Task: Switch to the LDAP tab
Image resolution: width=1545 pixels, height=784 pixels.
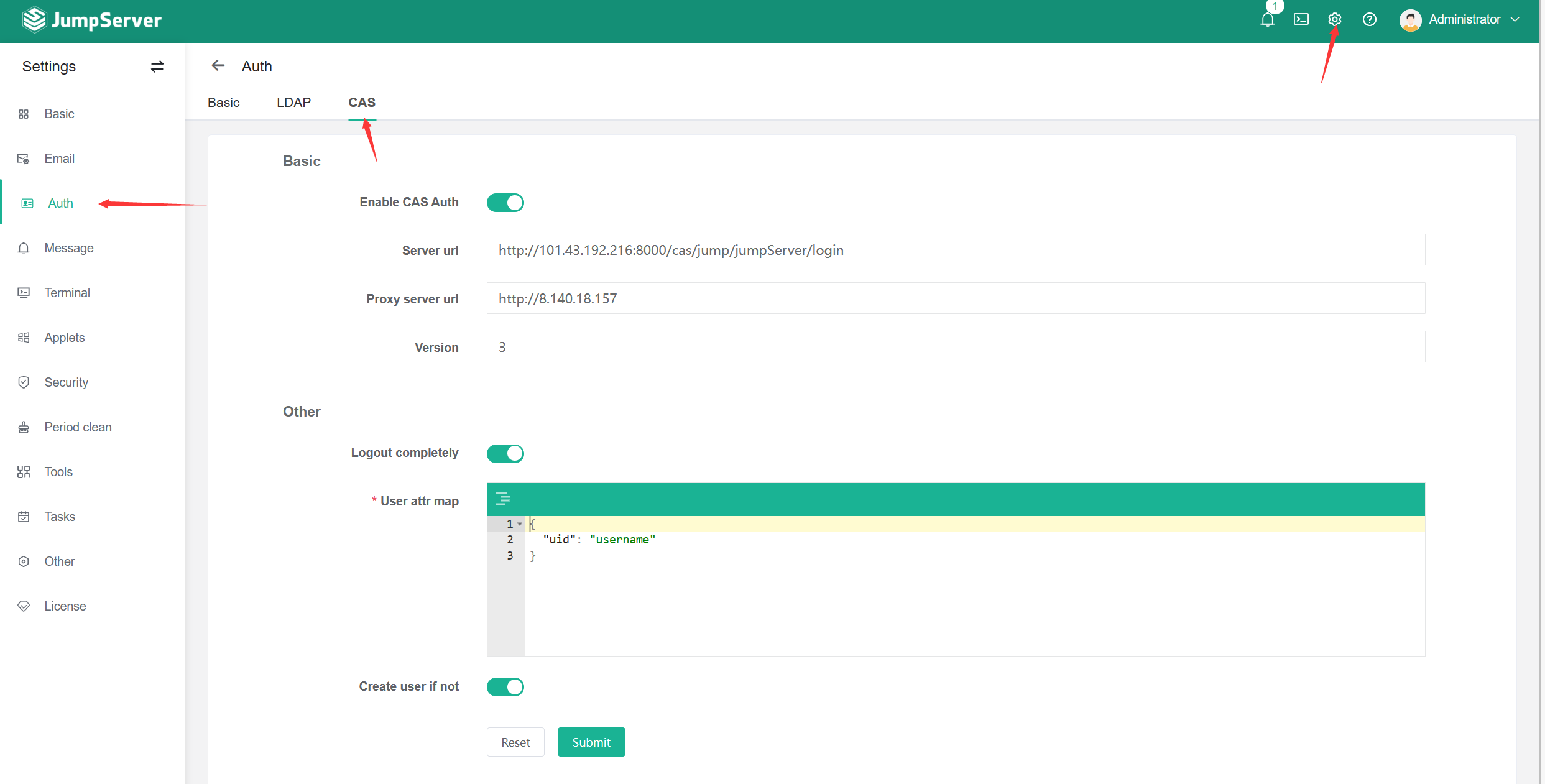Action: [x=293, y=103]
